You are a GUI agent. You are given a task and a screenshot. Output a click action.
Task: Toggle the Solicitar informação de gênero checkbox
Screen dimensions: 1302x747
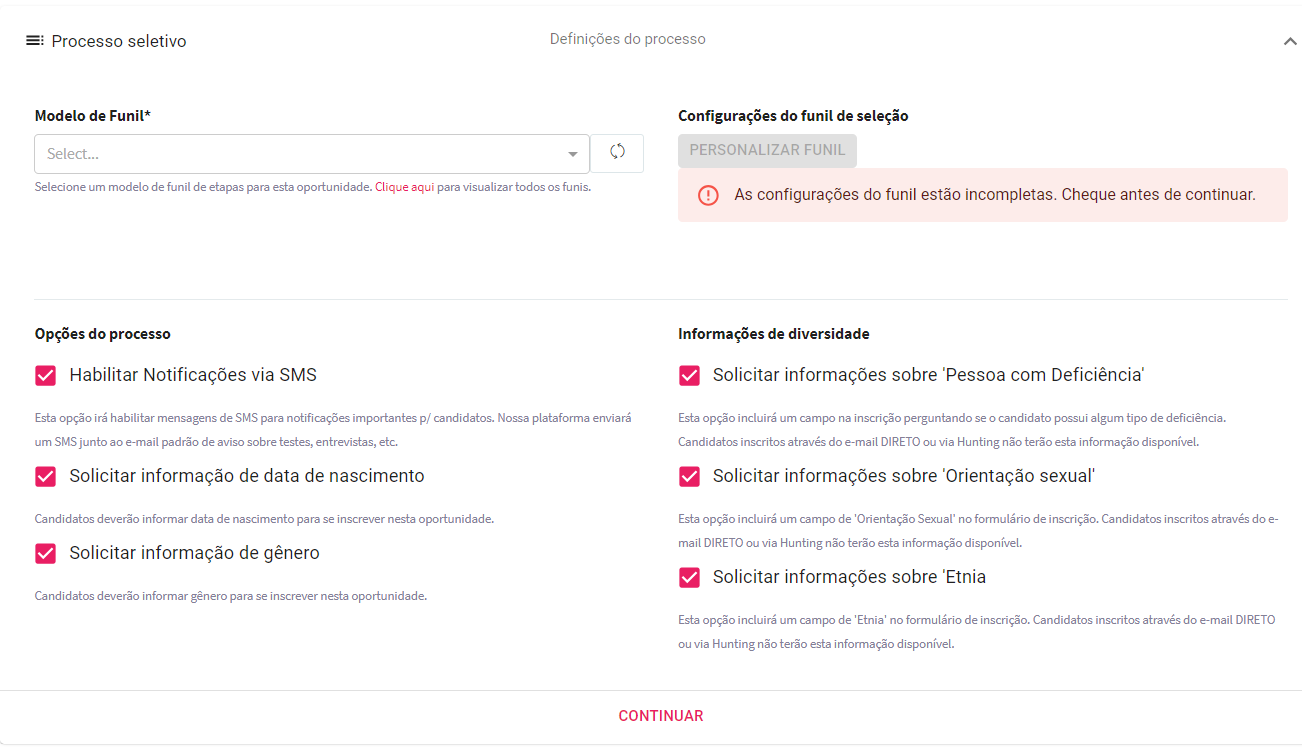point(45,554)
